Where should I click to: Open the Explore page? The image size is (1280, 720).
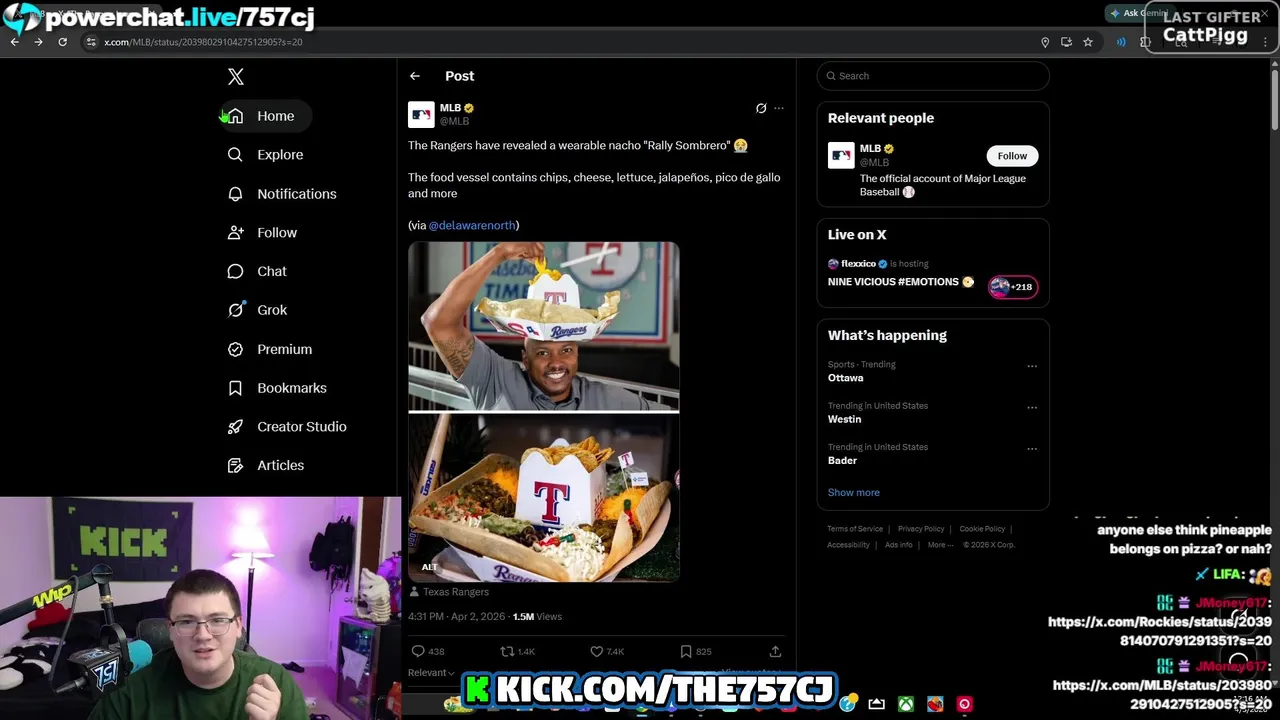point(266,155)
